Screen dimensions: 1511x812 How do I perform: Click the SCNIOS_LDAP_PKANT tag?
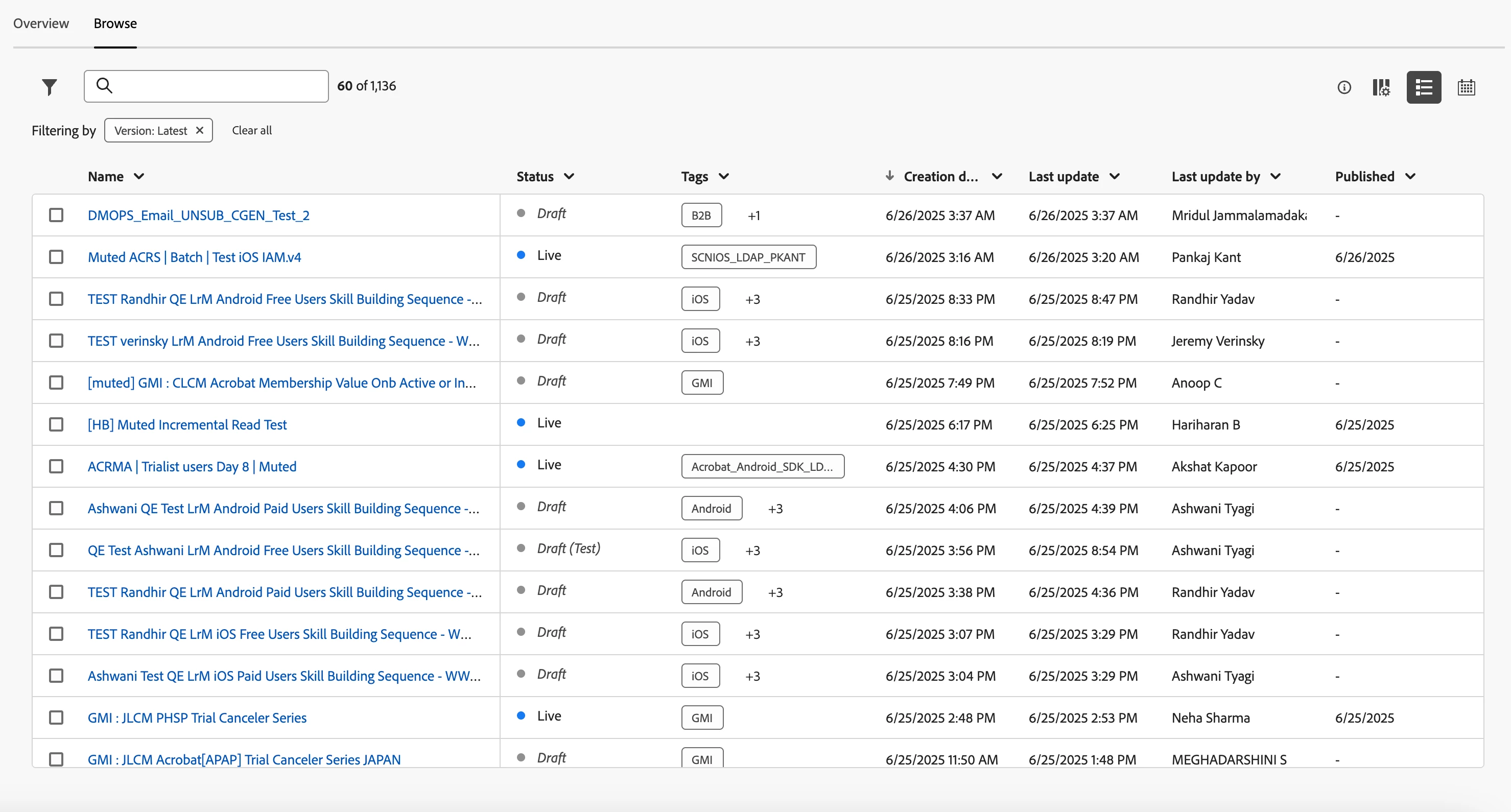tap(748, 257)
